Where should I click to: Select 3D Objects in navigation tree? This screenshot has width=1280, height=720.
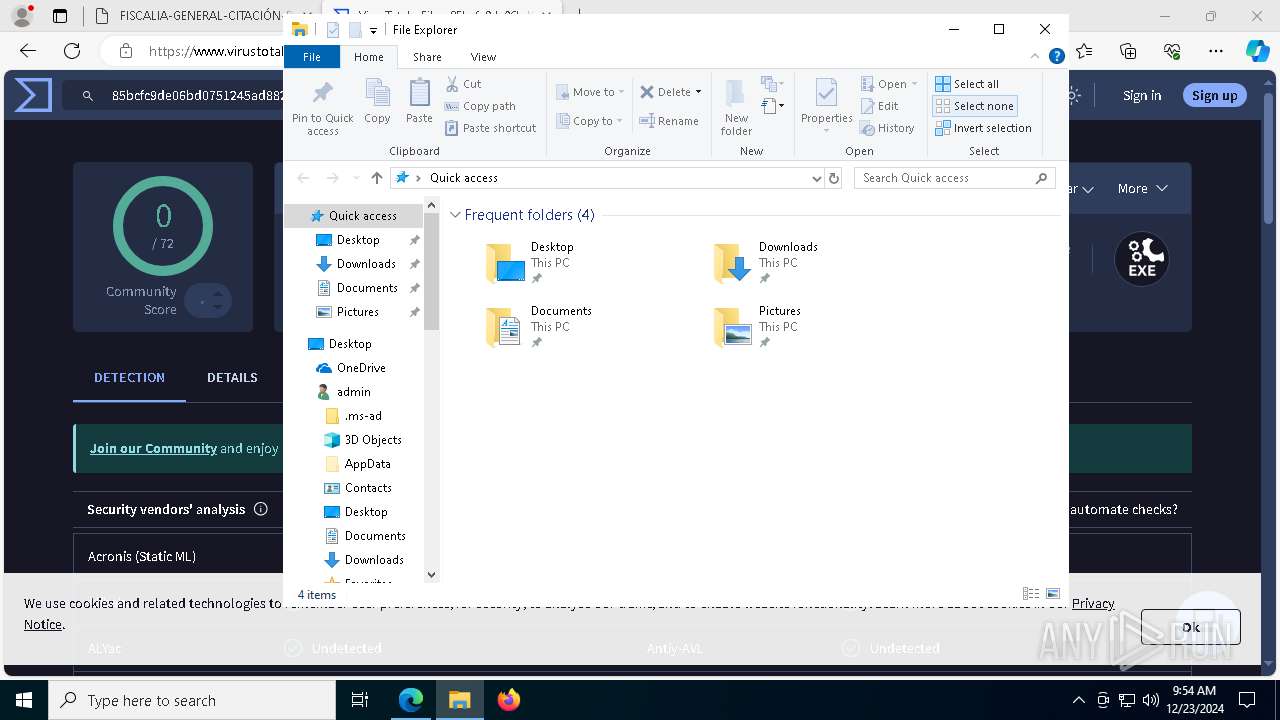[373, 440]
